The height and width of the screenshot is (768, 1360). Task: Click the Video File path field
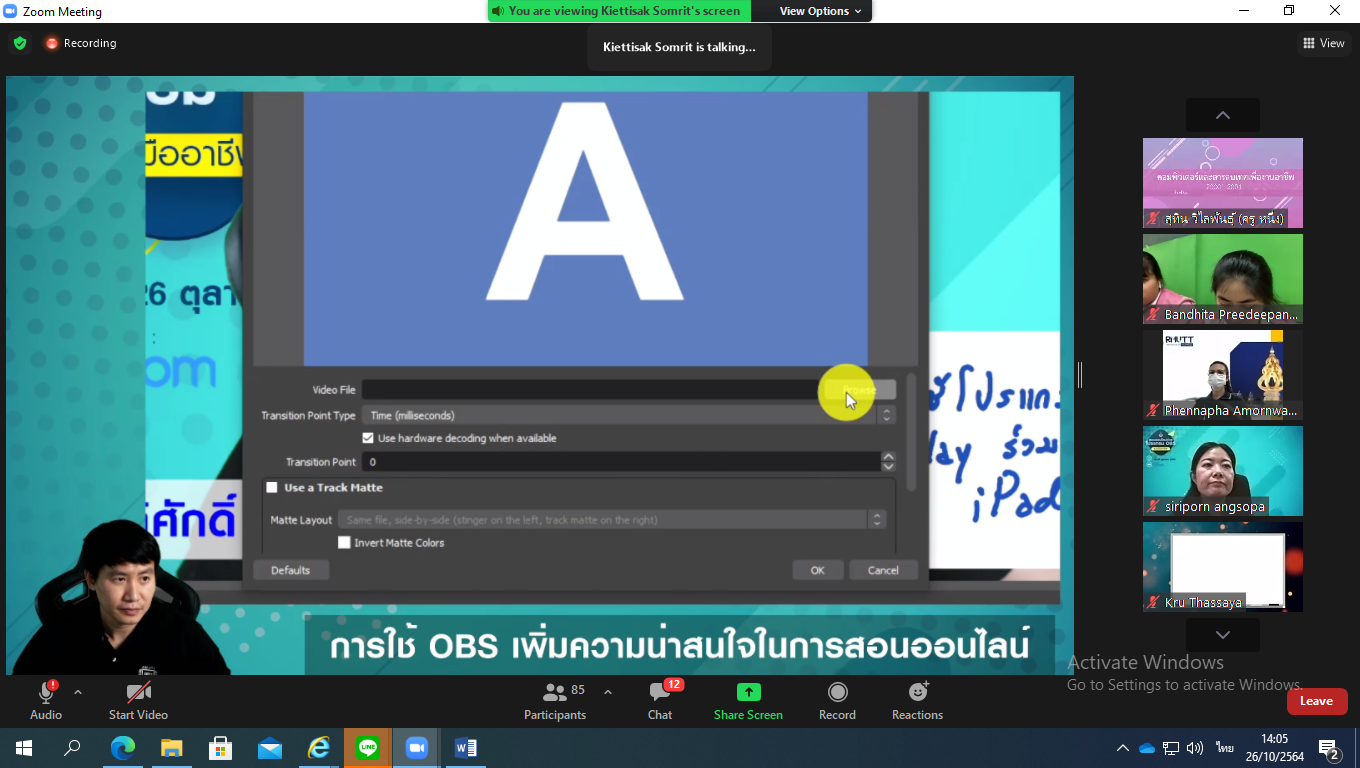590,390
